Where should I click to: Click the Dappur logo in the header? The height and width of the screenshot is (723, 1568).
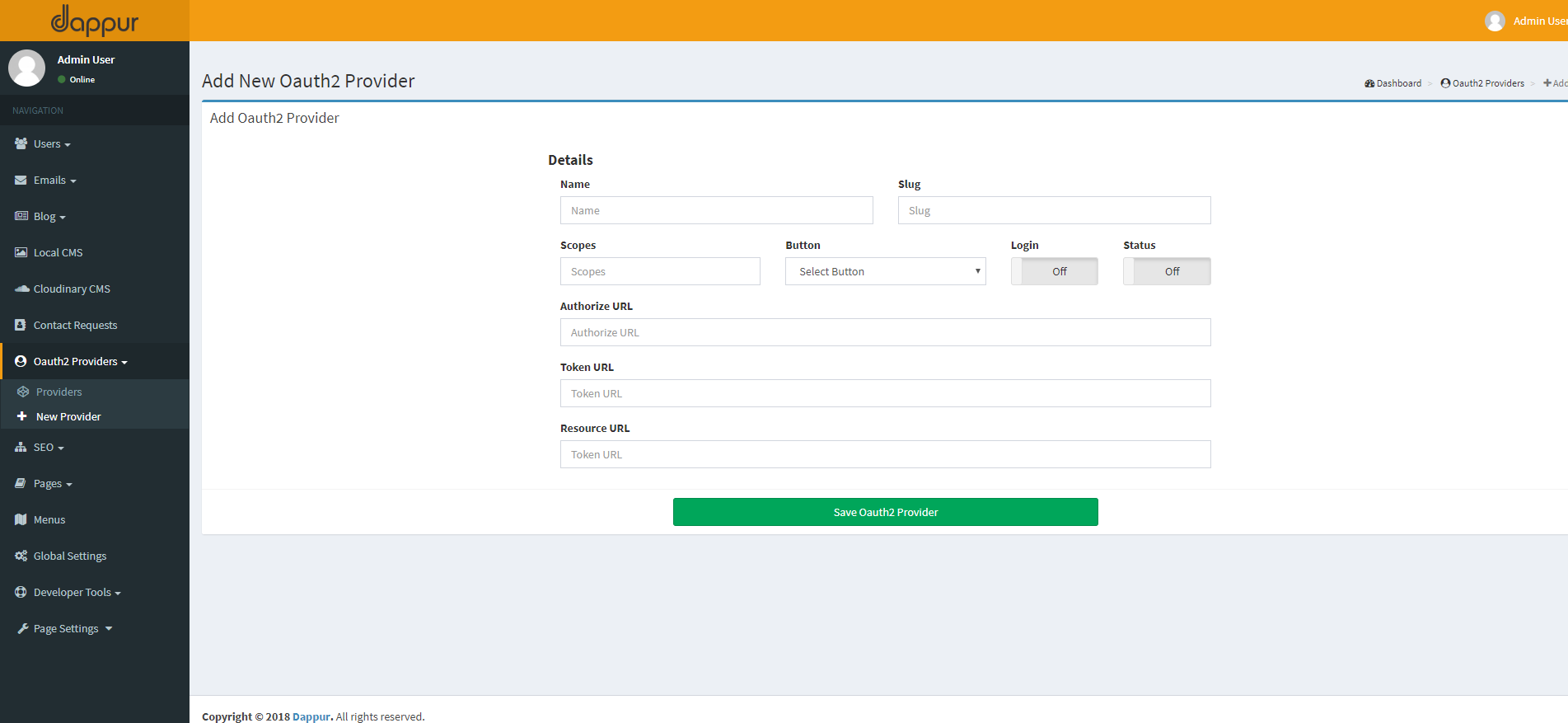(95, 21)
